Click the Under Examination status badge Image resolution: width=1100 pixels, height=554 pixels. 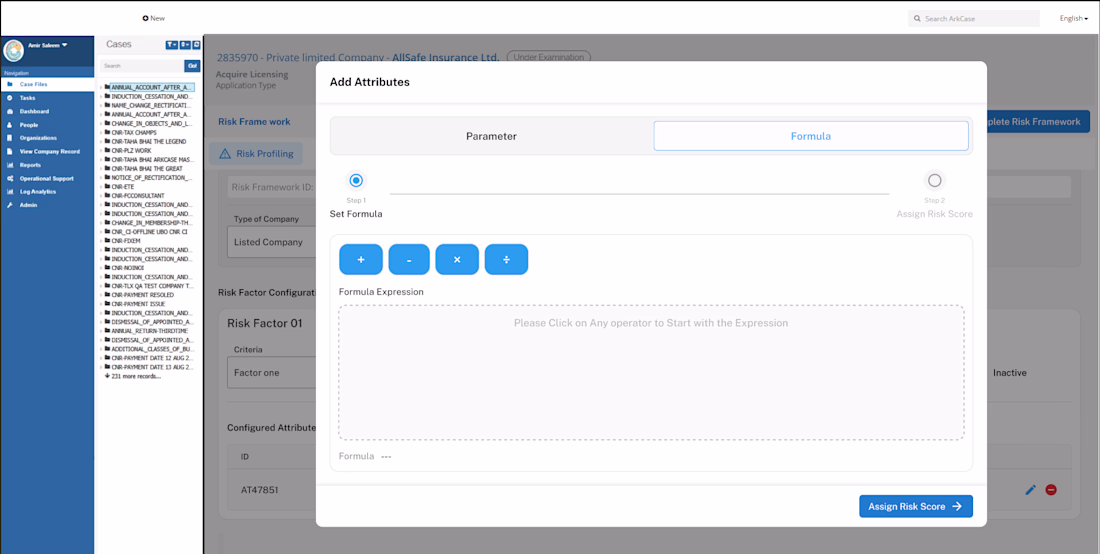[549, 57]
